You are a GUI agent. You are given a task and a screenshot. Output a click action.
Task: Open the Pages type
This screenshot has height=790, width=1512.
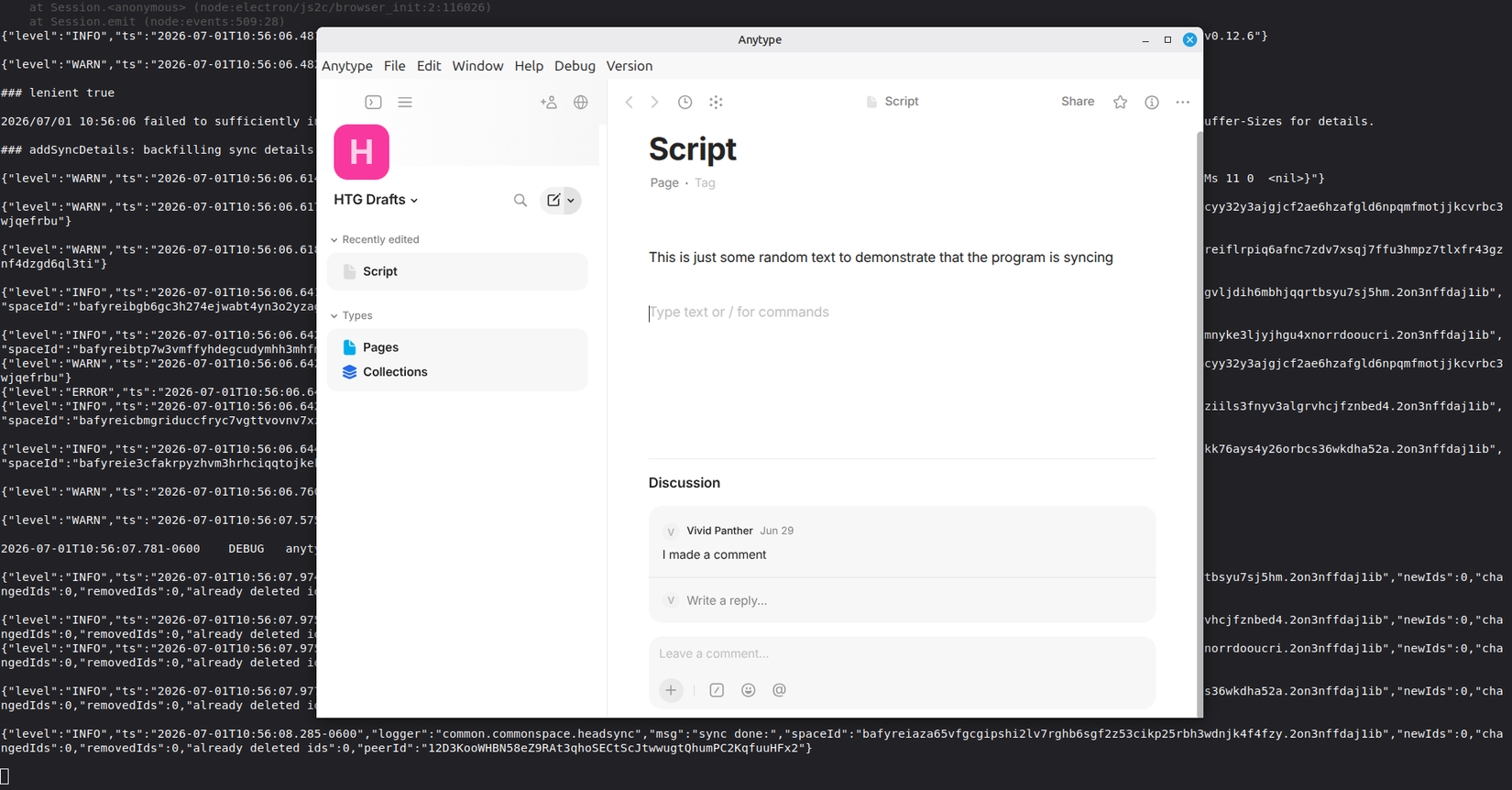point(457,347)
